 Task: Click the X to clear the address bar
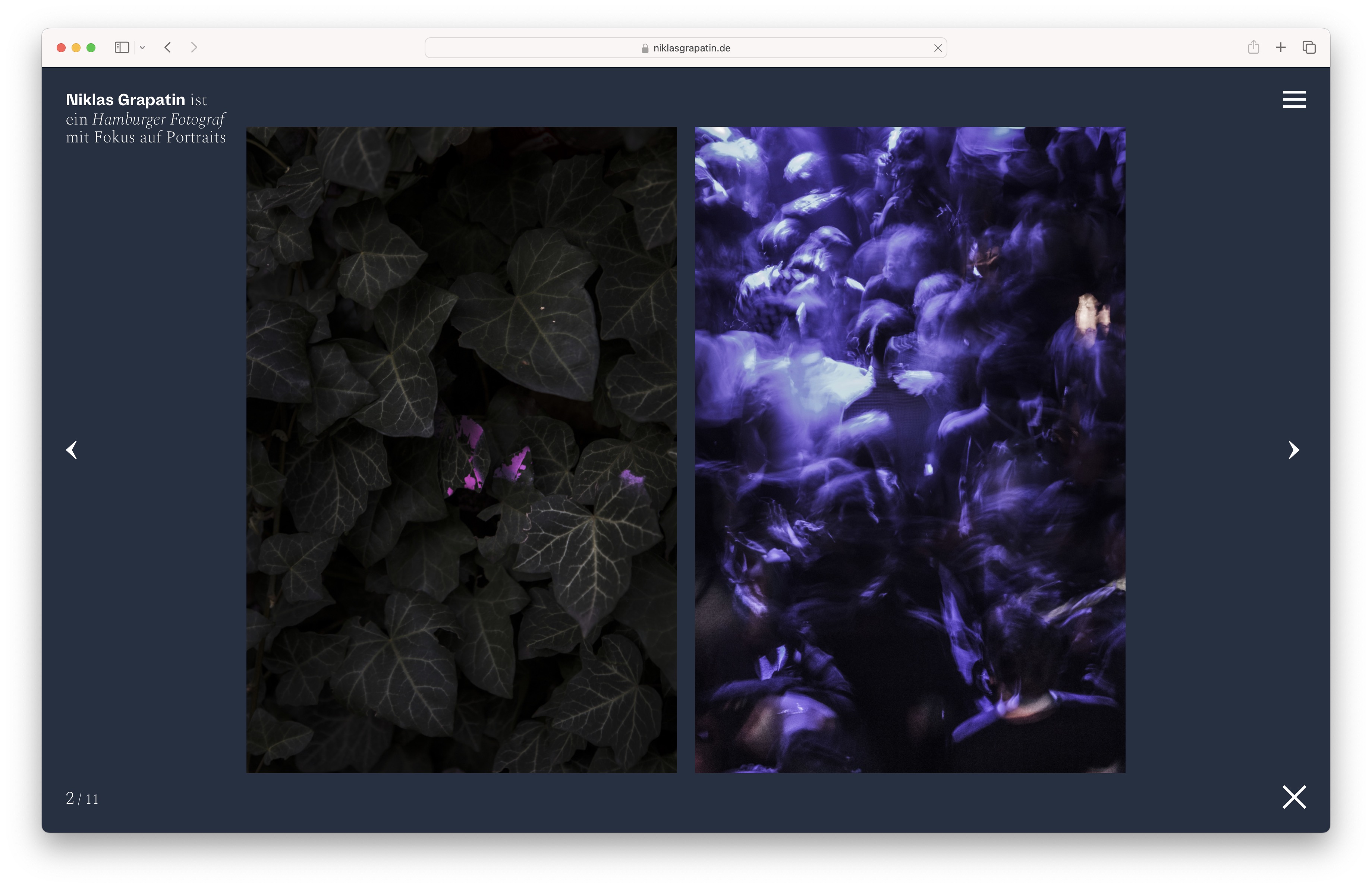point(938,48)
